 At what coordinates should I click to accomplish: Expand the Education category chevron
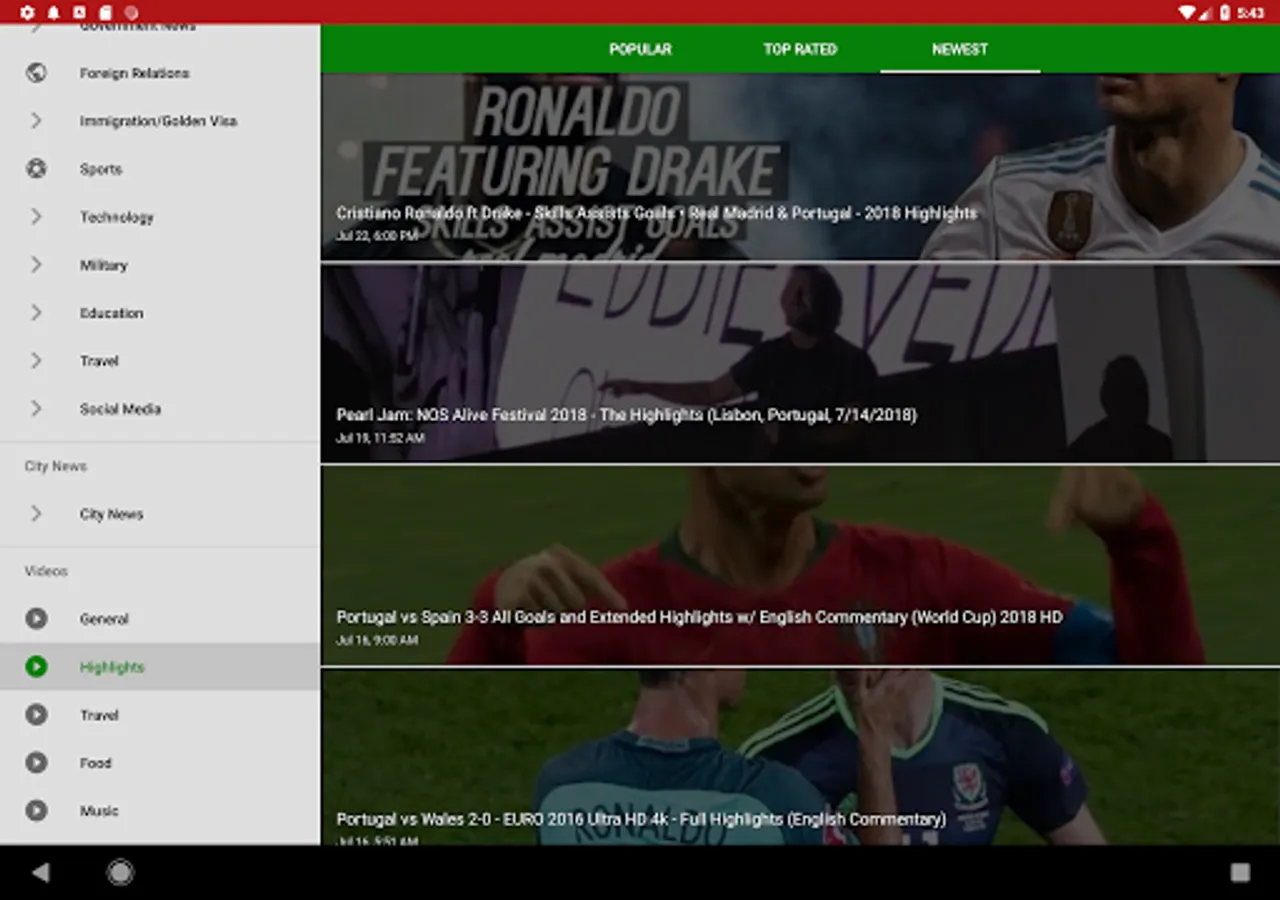36,313
